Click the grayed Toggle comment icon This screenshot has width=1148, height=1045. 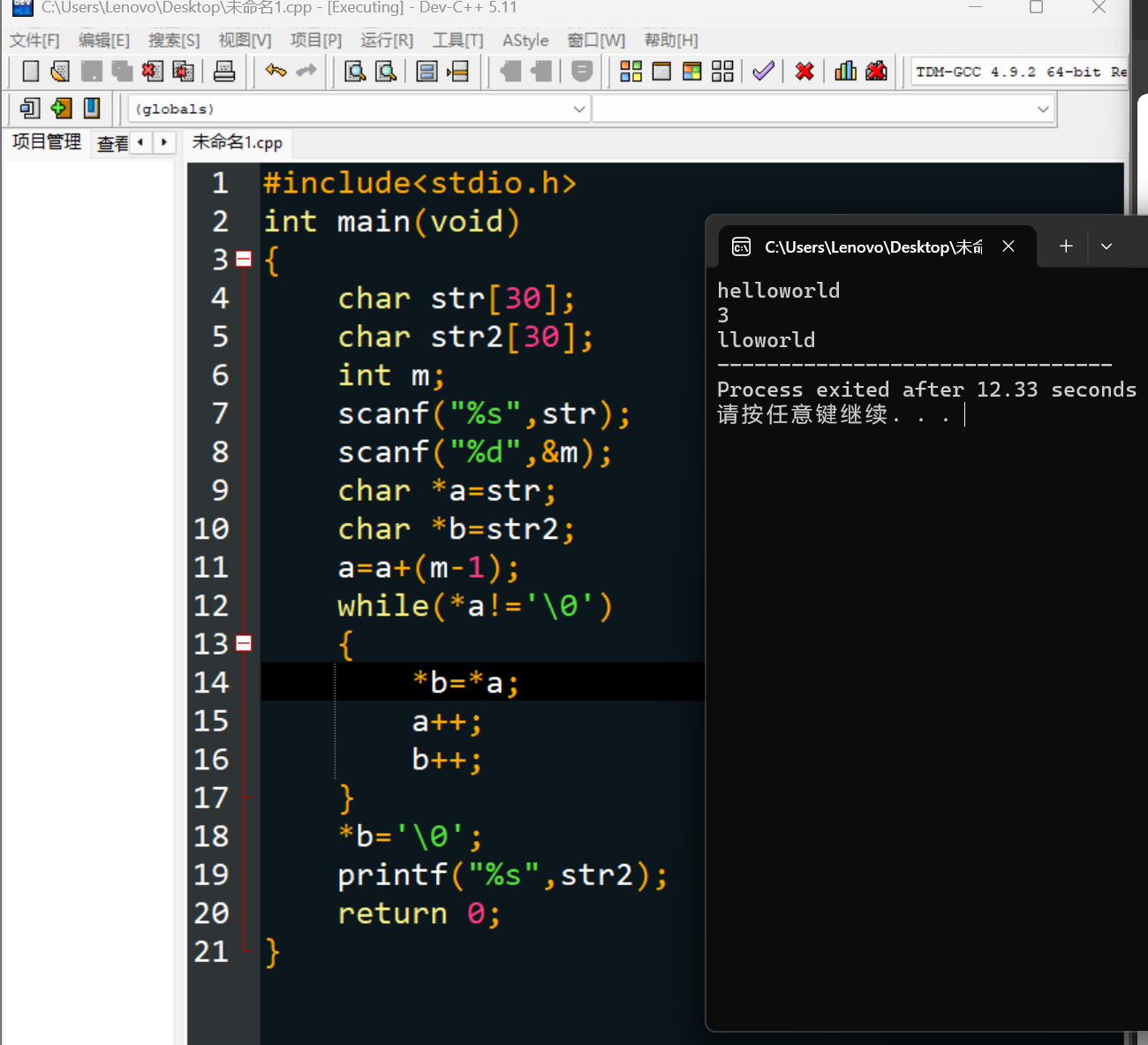tap(582, 72)
